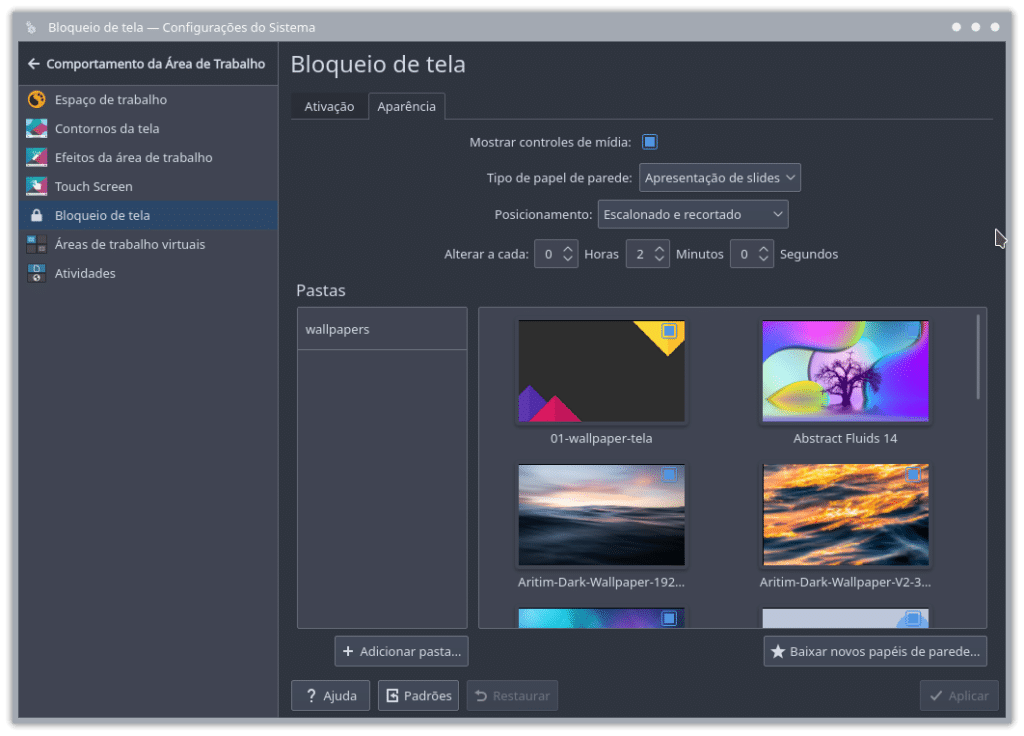Click Baixar novos papéis de parede button
The image size is (1024, 736).
tap(875, 652)
